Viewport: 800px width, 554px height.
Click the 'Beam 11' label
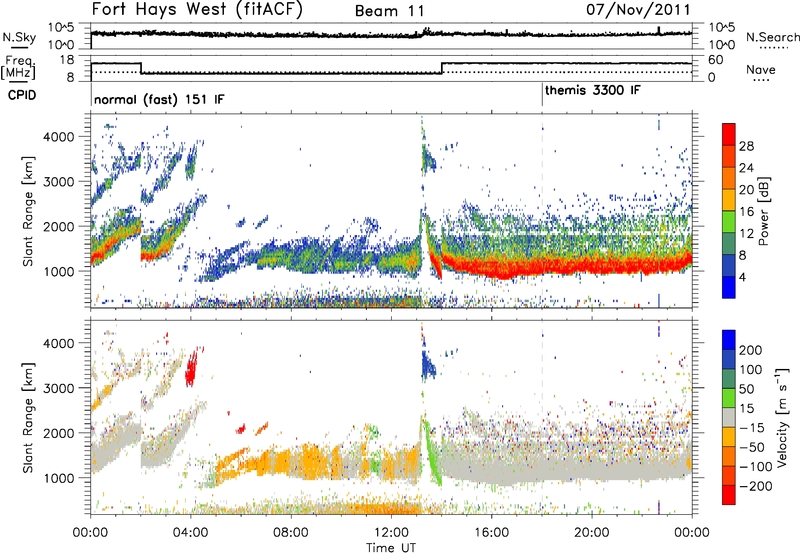pyautogui.click(x=390, y=11)
